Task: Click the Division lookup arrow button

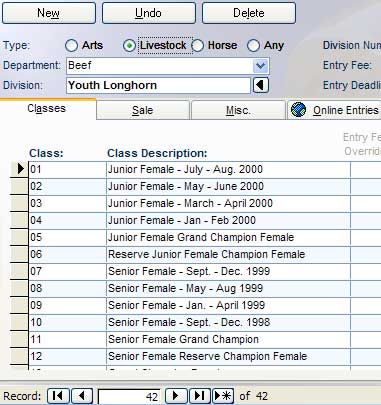Action: coord(261,85)
